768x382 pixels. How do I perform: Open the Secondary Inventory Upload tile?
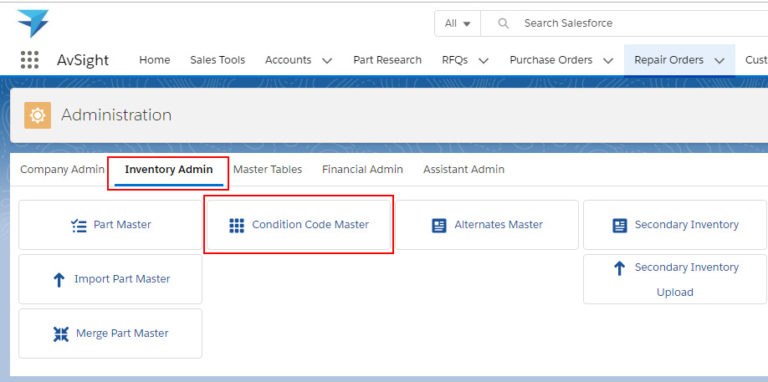tap(674, 279)
